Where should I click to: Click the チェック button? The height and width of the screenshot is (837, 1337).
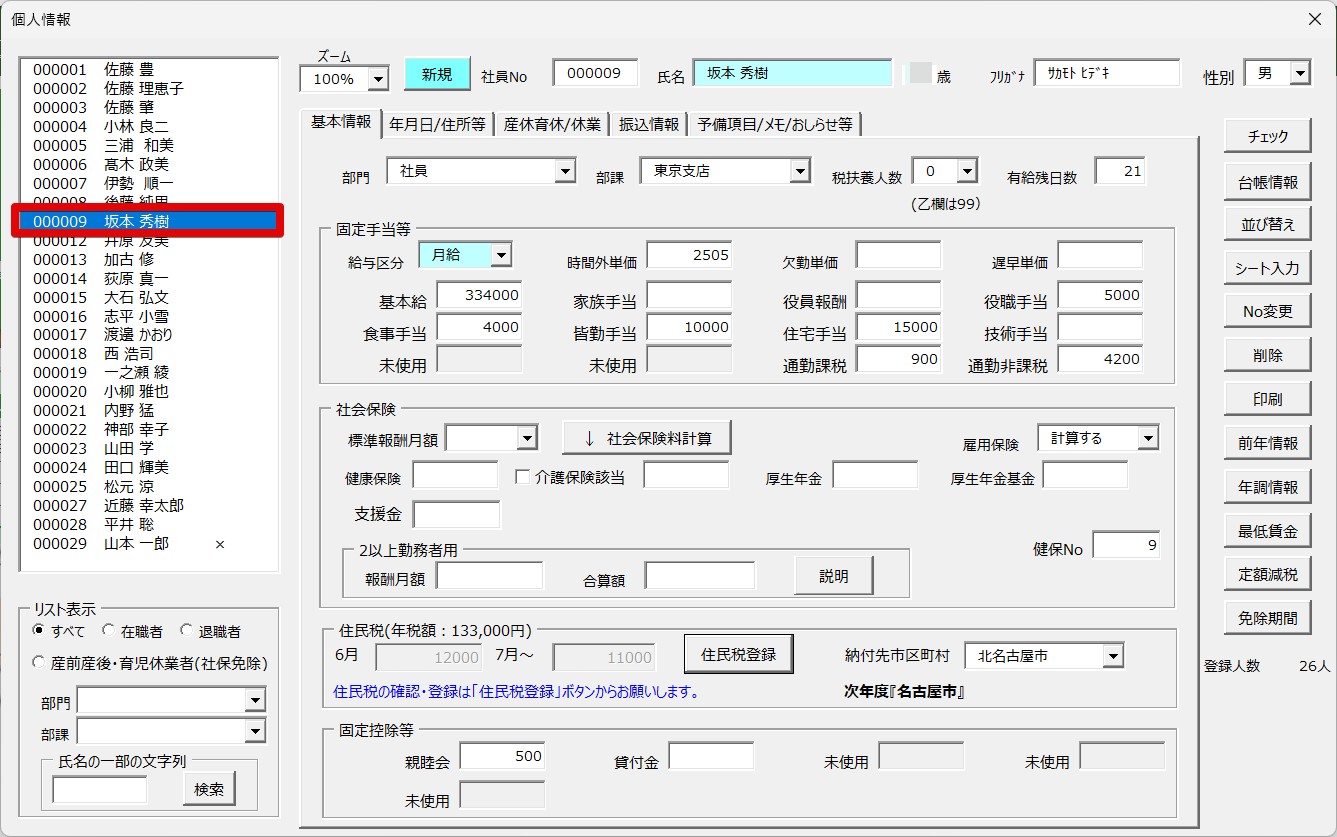pos(1267,137)
